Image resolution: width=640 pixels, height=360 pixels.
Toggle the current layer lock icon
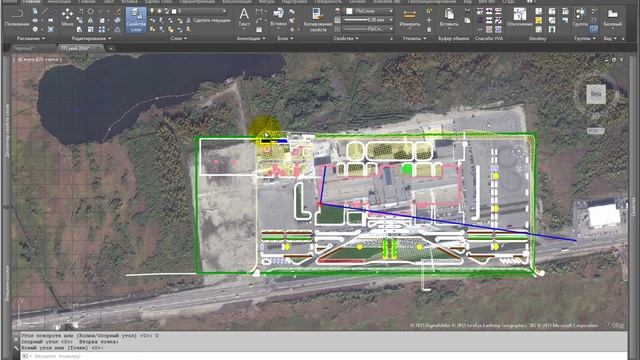click(167, 11)
